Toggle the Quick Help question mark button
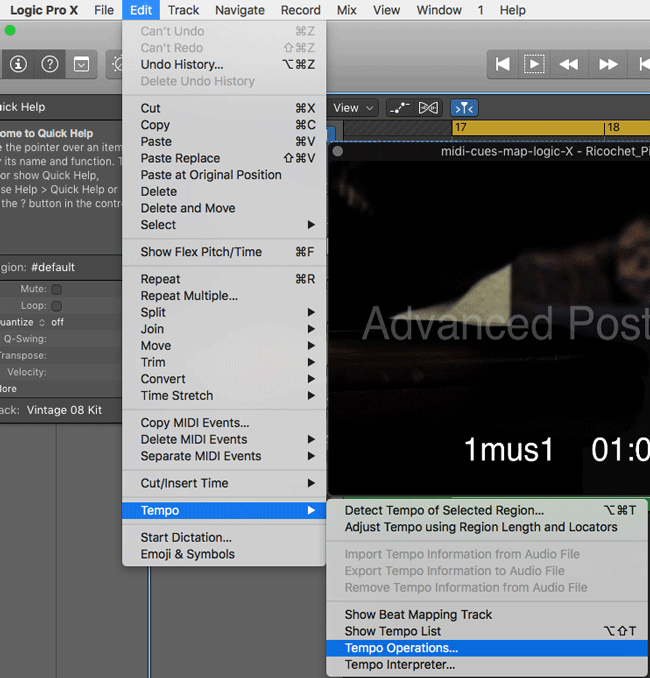The image size is (650, 678). click(50, 64)
